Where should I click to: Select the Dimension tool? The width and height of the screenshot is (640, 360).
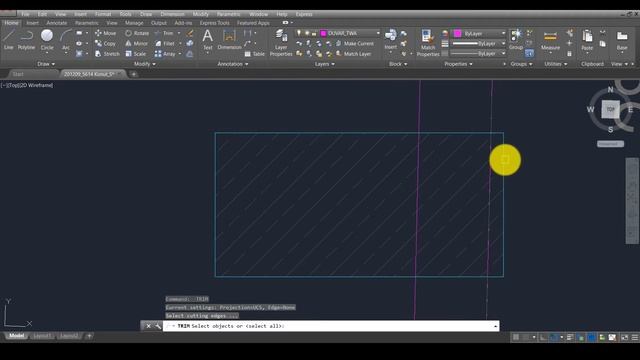tap(229, 40)
